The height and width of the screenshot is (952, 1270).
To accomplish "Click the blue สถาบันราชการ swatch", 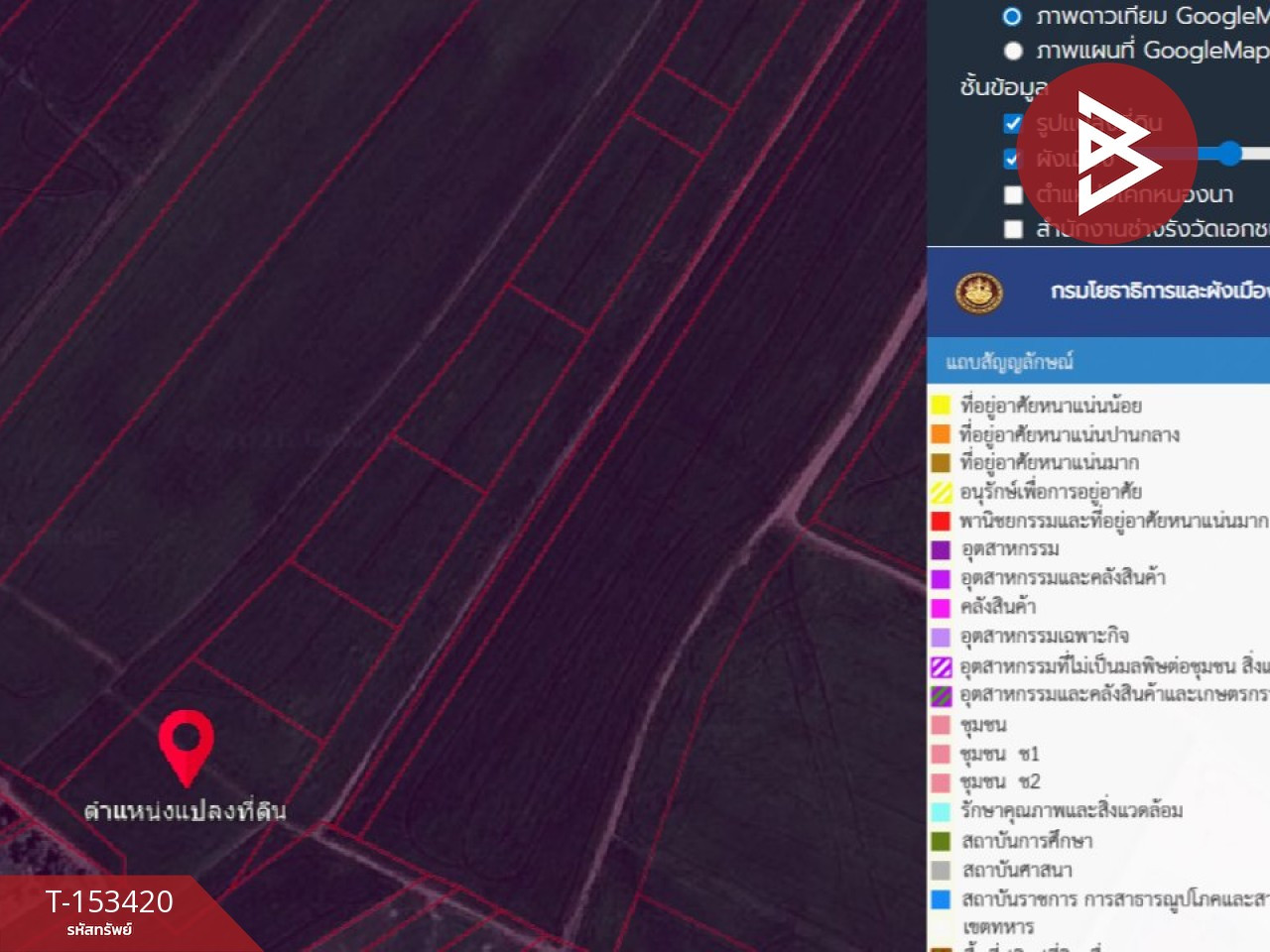I will pos(941,899).
